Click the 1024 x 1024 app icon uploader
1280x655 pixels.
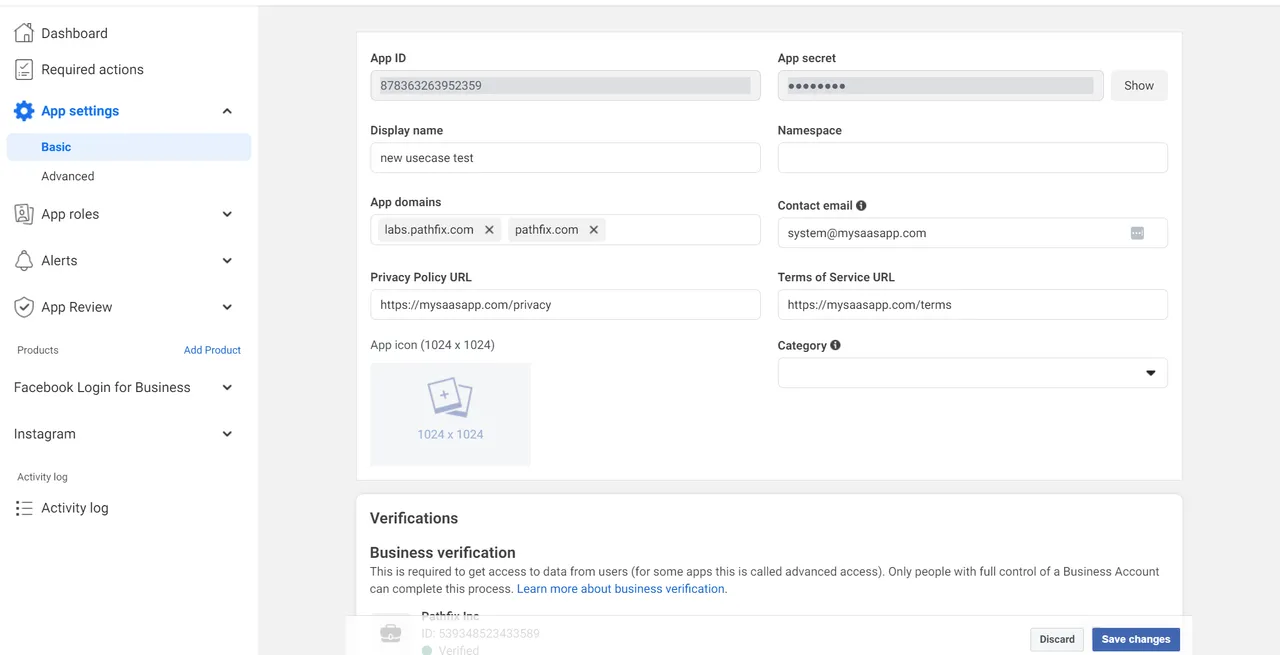[x=450, y=413]
